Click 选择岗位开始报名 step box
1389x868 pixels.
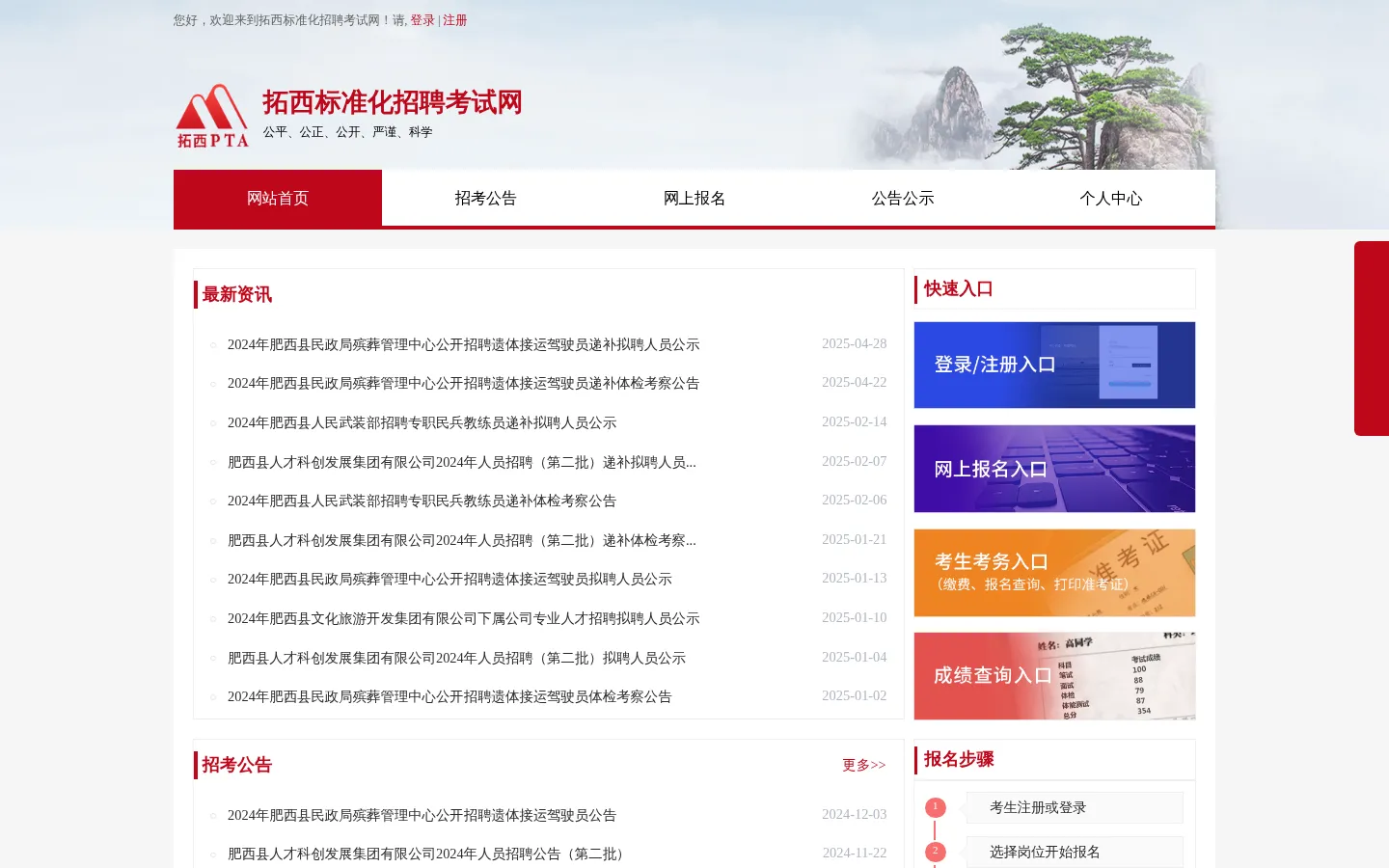pos(1075,852)
